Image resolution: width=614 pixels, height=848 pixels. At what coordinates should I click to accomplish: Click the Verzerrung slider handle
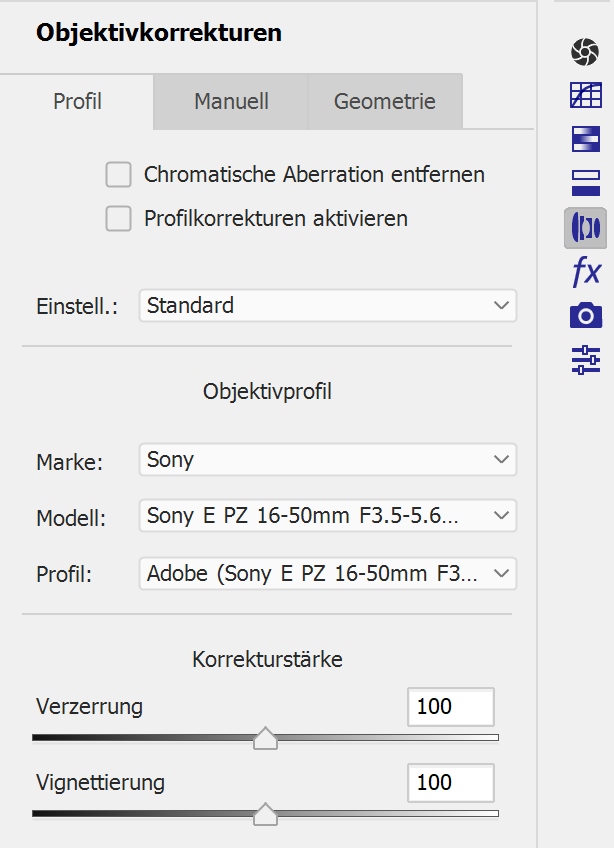point(265,738)
